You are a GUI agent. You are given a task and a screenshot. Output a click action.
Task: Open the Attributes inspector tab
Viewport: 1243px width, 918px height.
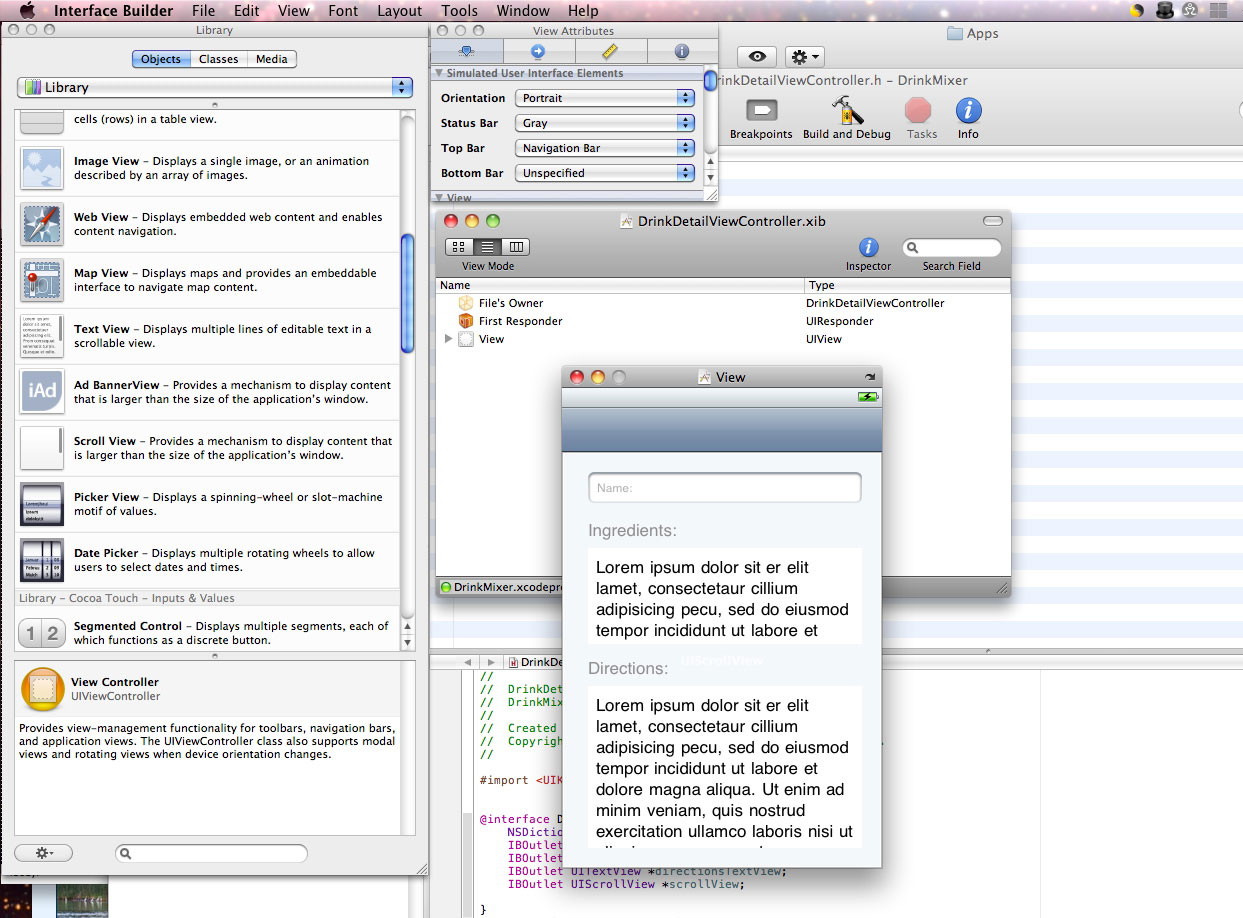pos(466,51)
